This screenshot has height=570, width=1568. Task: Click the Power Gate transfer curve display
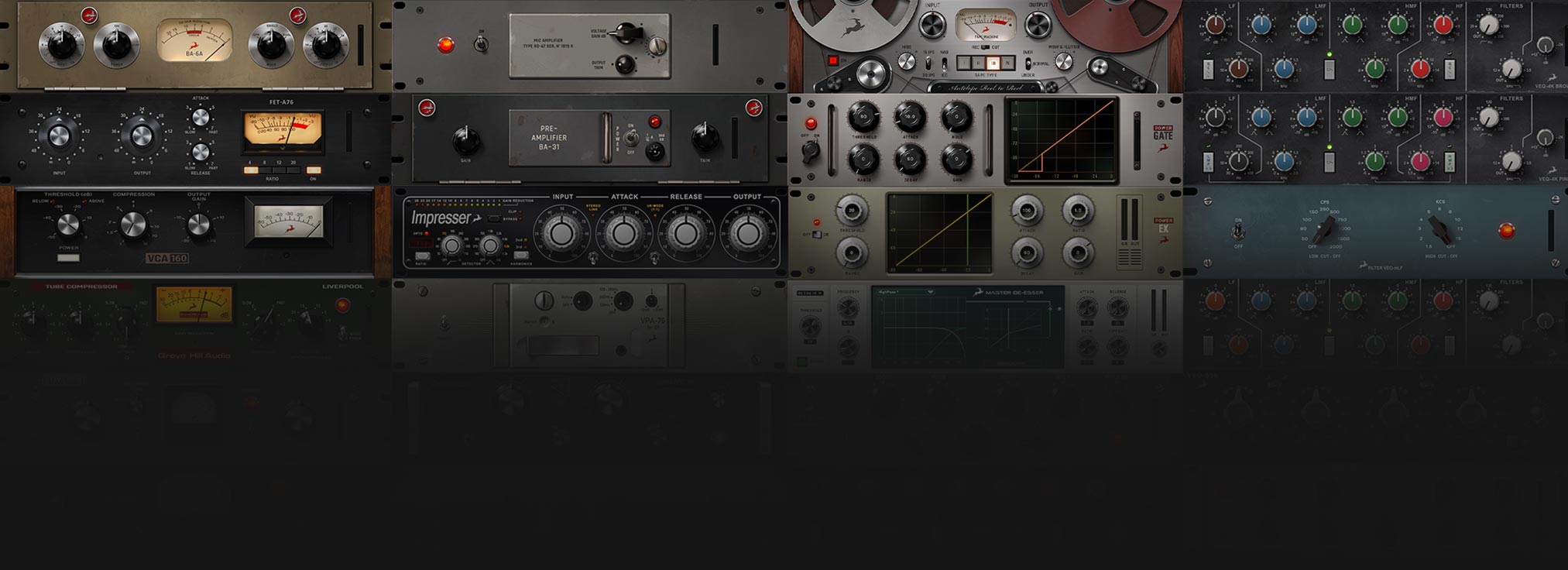point(1062,140)
